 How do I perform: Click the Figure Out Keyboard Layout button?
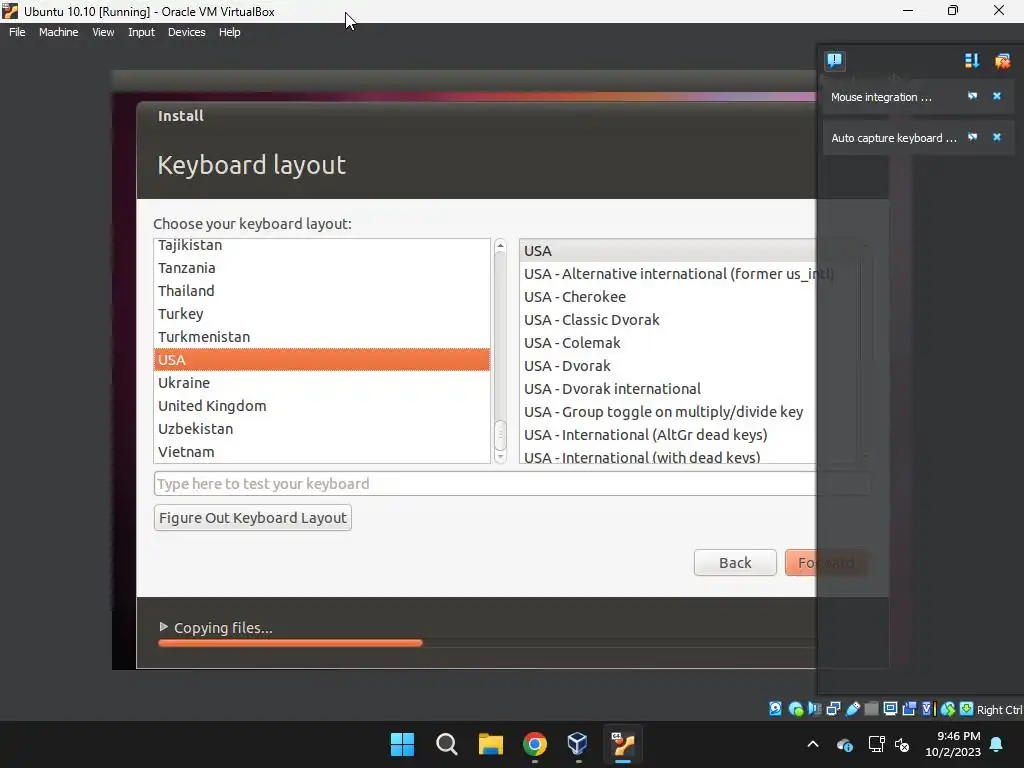(x=253, y=518)
